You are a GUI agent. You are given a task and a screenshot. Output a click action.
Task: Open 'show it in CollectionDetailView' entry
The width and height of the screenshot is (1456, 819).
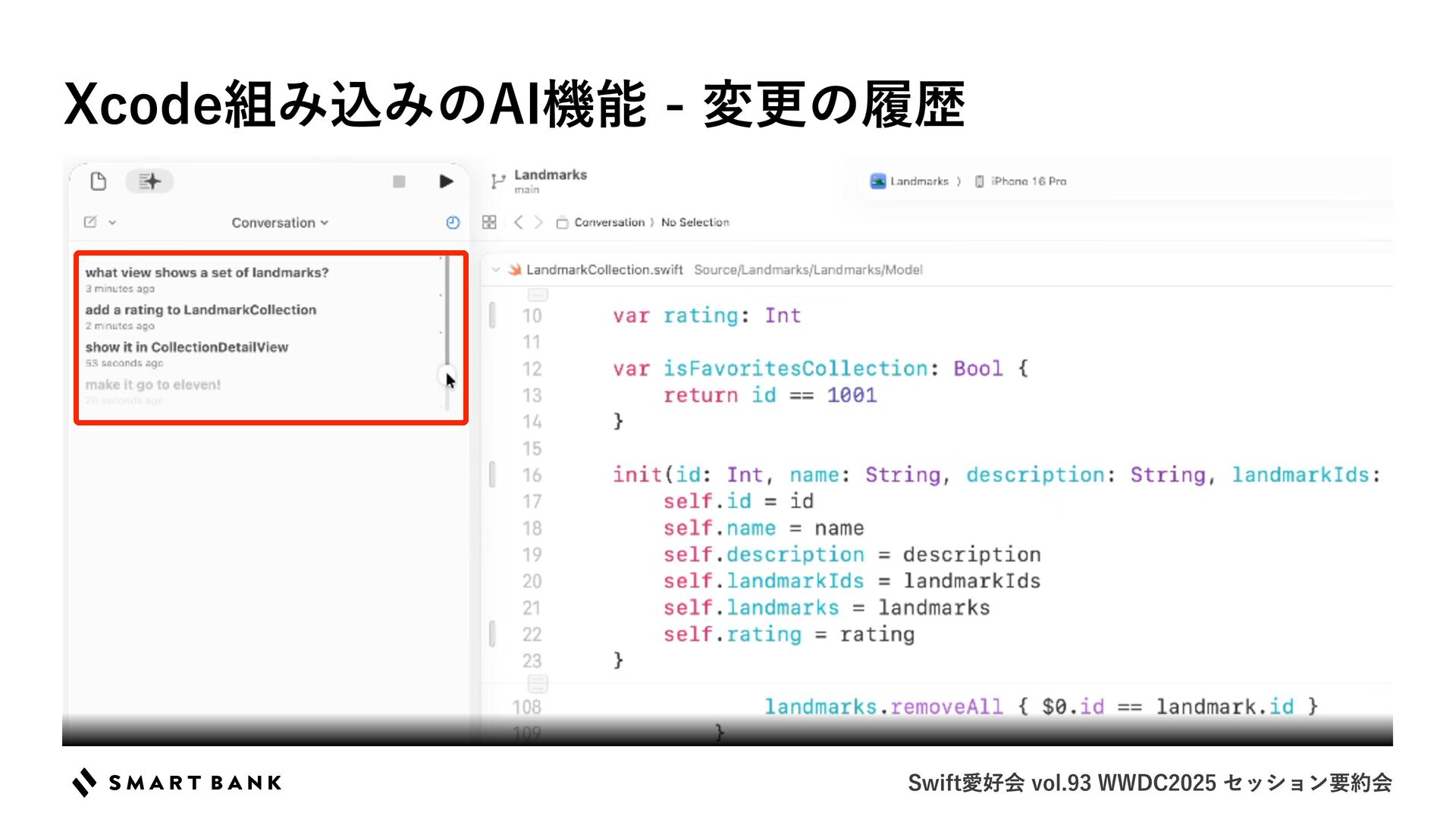point(187,353)
